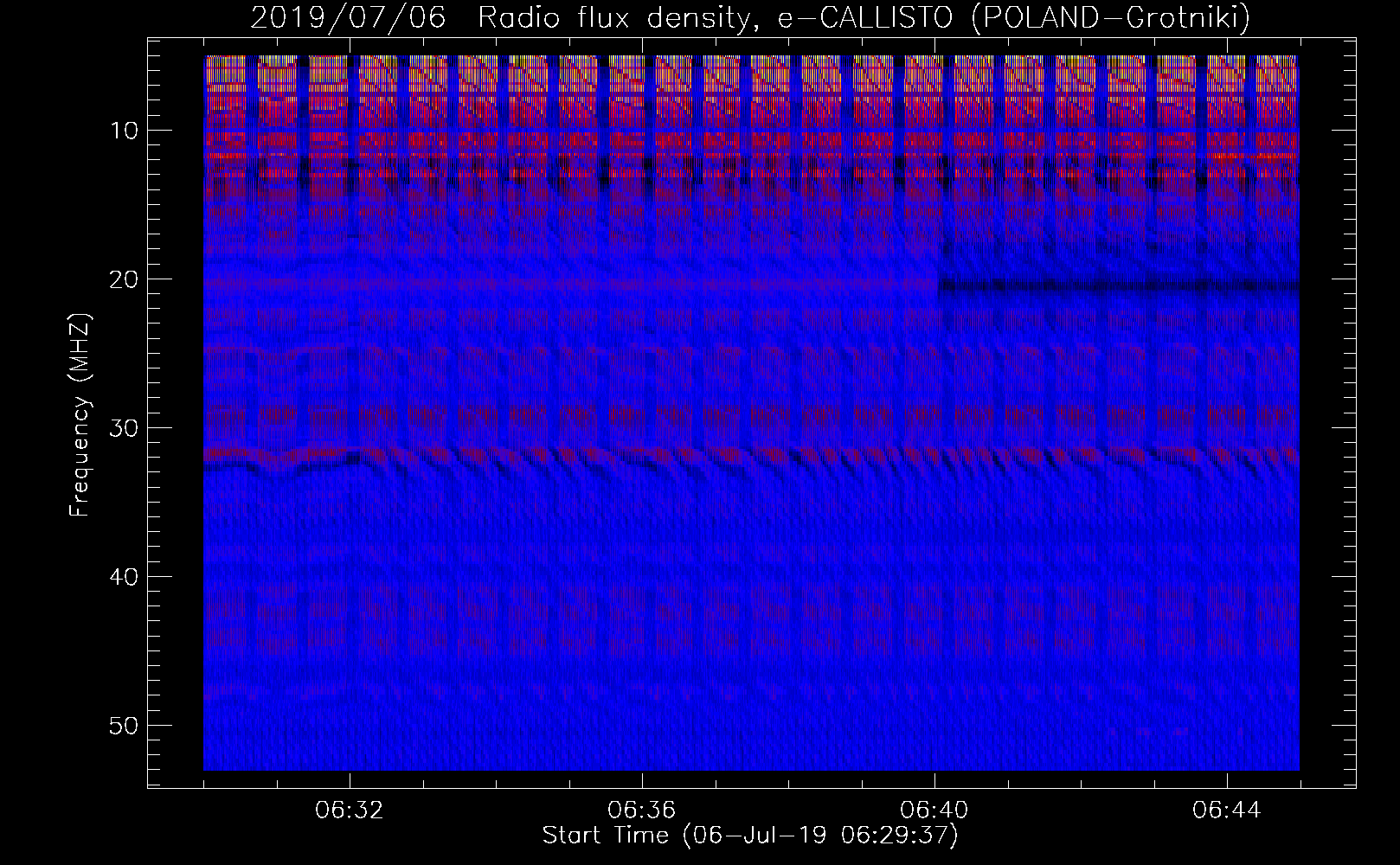Click the 30 MHz frequency tick label

point(124,427)
